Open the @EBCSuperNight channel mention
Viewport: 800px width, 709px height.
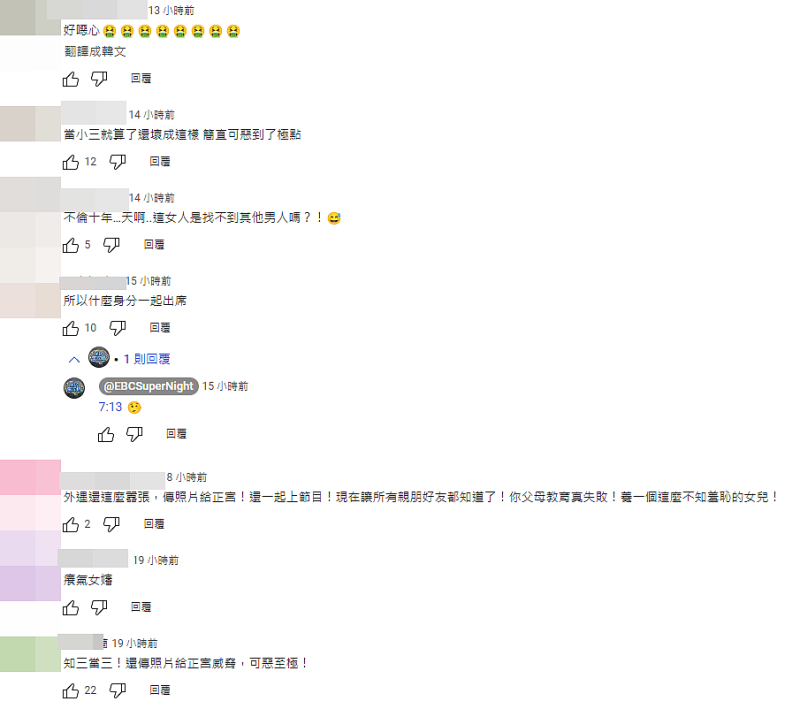148,386
